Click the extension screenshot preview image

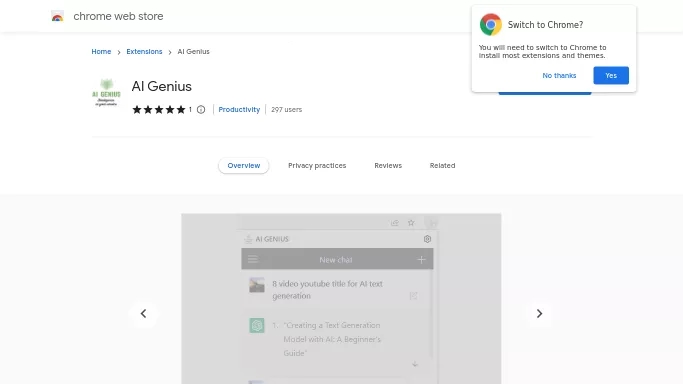pyautogui.click(x=341, y=299)
